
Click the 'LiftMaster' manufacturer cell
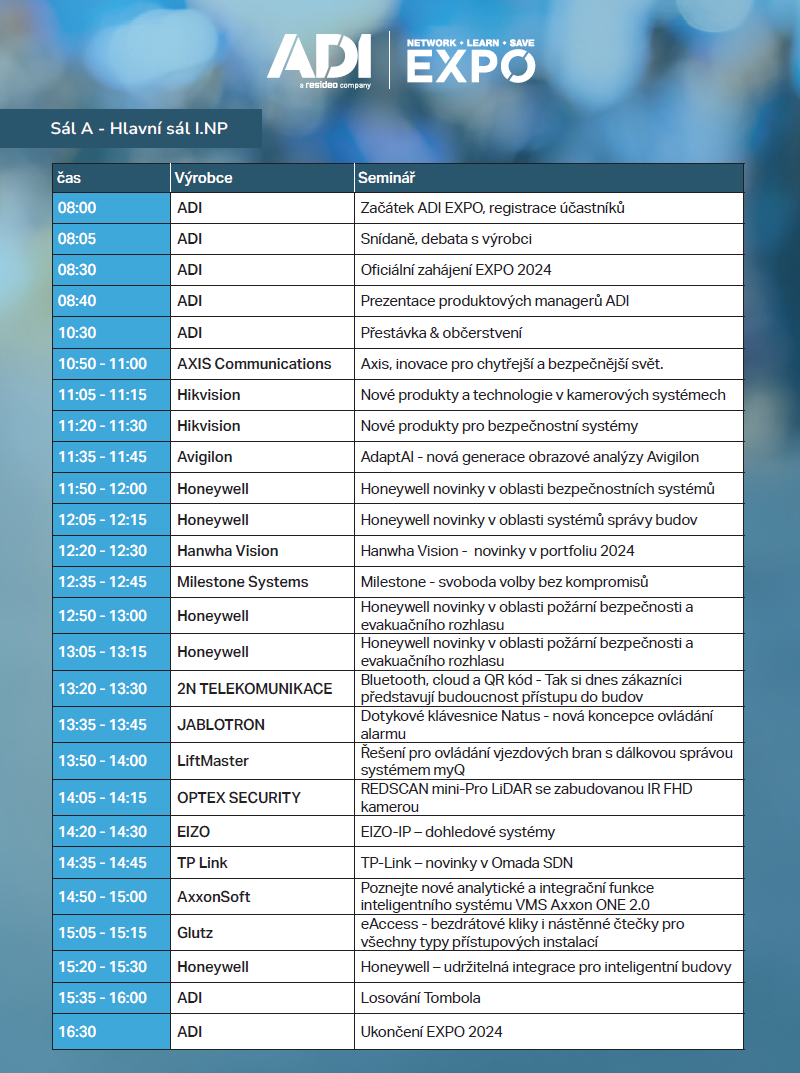[262, 761]
